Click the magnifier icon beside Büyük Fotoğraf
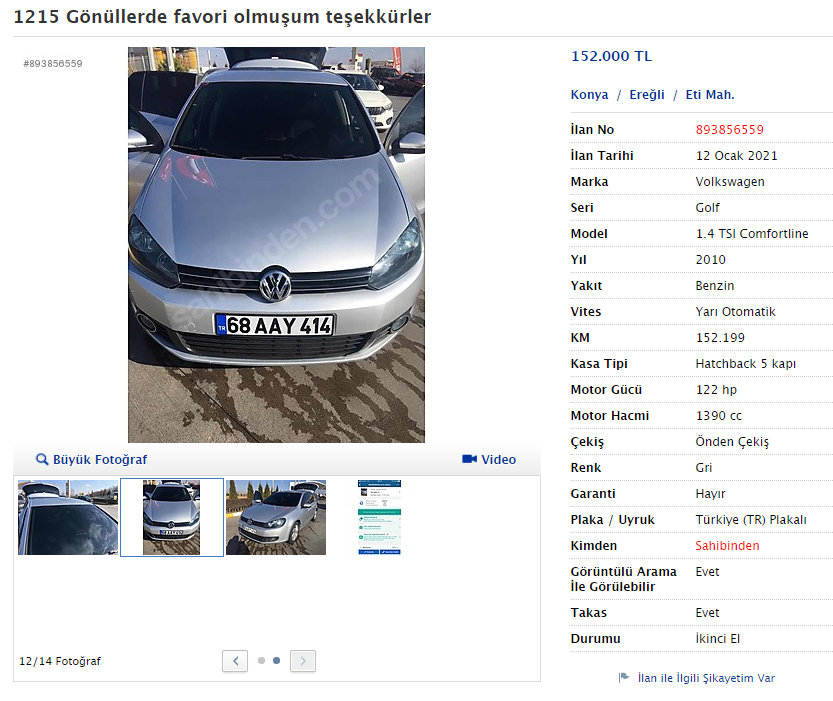This screenshot has height=701, width=833. (42, 459)
